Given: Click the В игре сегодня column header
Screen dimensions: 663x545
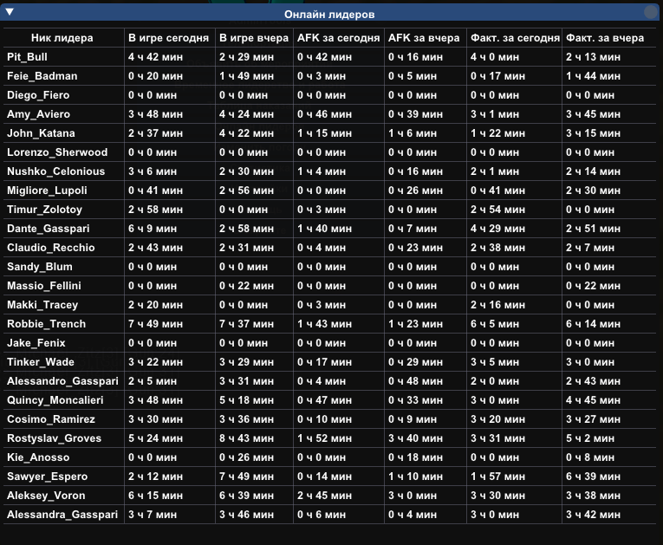Looking at the screenshot, I should coord(169,38).
